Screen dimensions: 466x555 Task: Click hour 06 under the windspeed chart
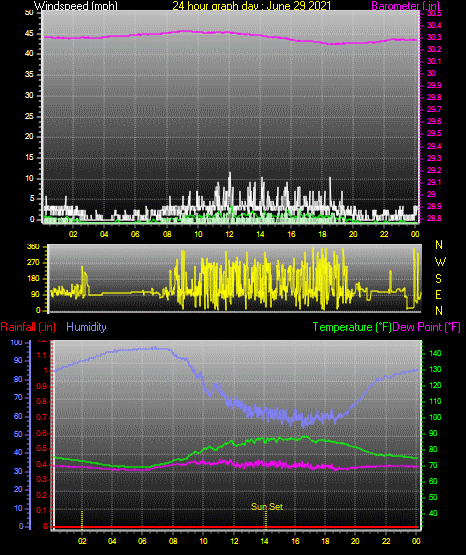[x=135, y=234]
